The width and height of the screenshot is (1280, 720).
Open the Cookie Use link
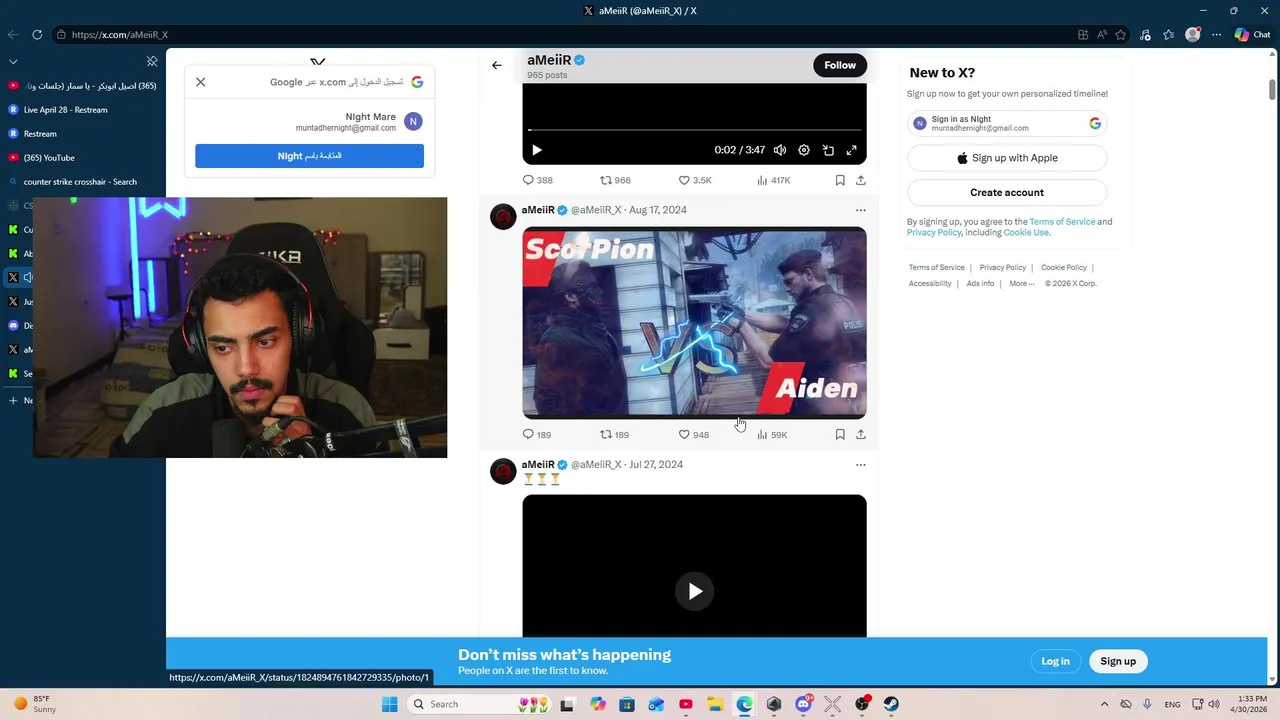[x=1026, y=232]
